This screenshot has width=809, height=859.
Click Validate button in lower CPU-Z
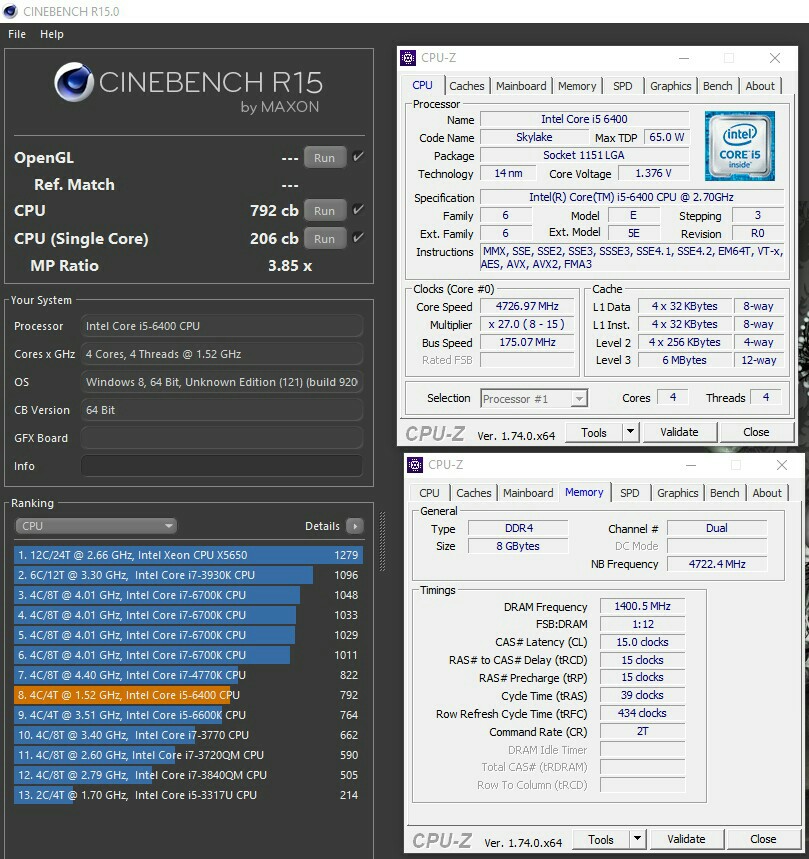pyautogui.click(x=686, y=839)
